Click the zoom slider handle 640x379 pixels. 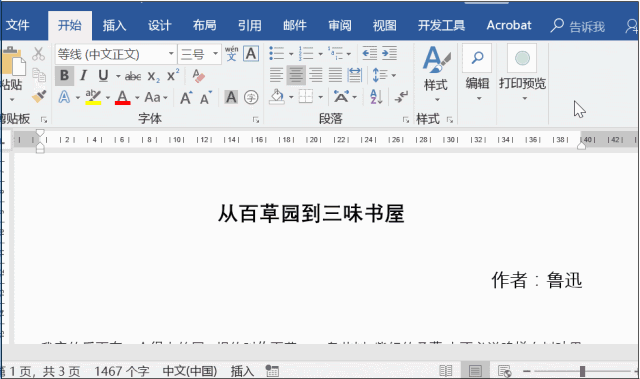[x=582, y=371]
